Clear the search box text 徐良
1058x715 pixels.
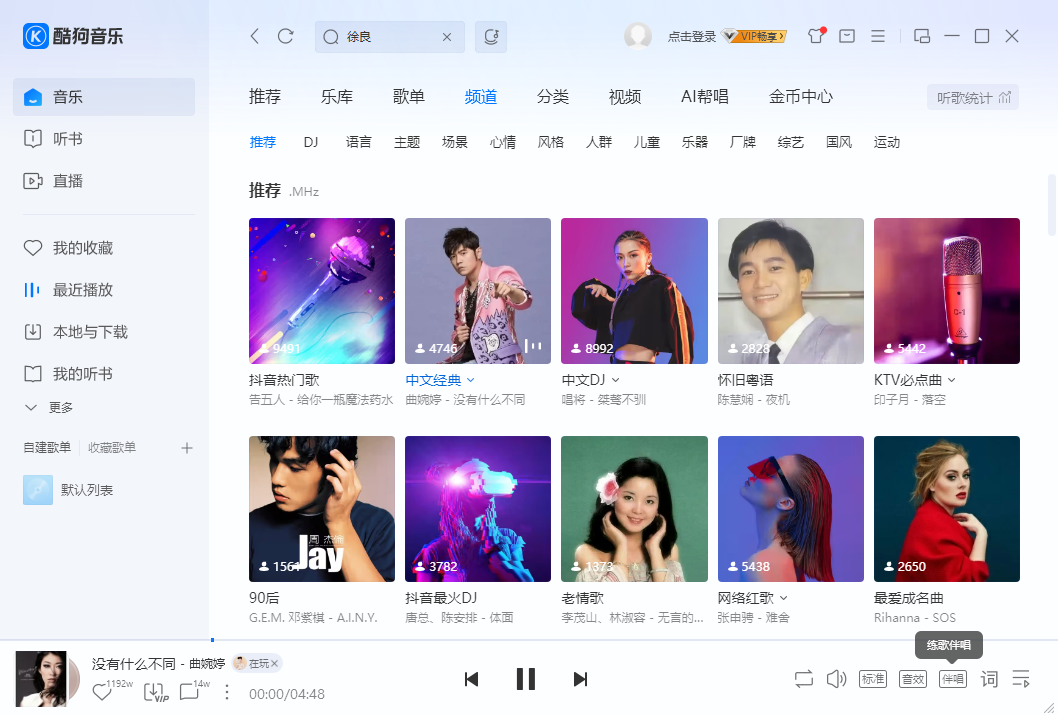(x=447, y=37)
